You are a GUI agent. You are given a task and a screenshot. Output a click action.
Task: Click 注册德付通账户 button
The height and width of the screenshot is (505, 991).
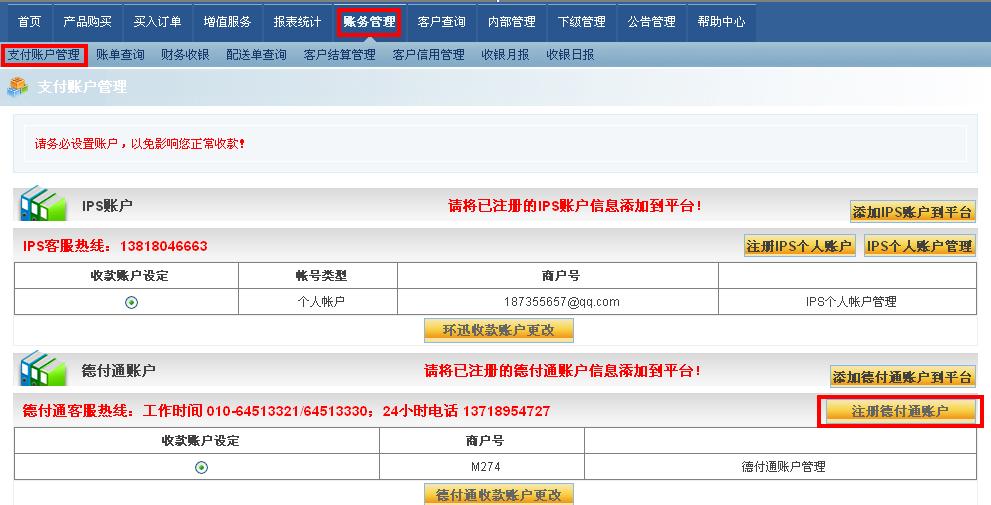click(x=899, y=411)
